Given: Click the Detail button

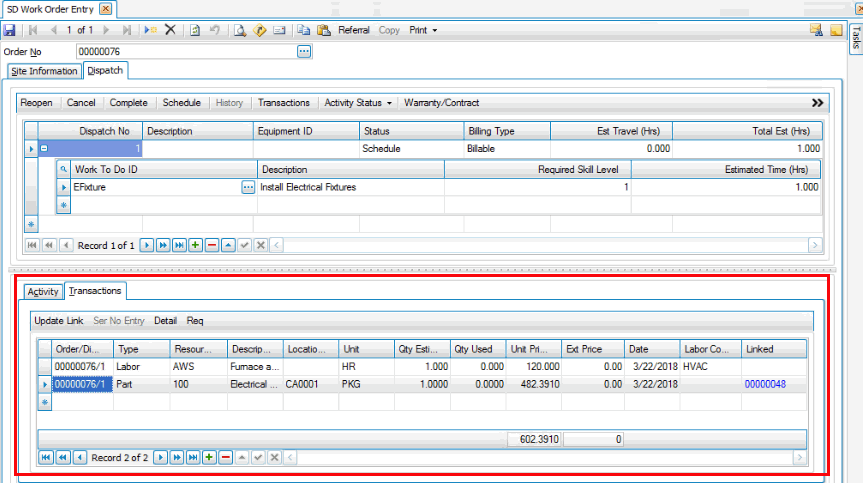Looking at the screenshot, I should [165, 321].
